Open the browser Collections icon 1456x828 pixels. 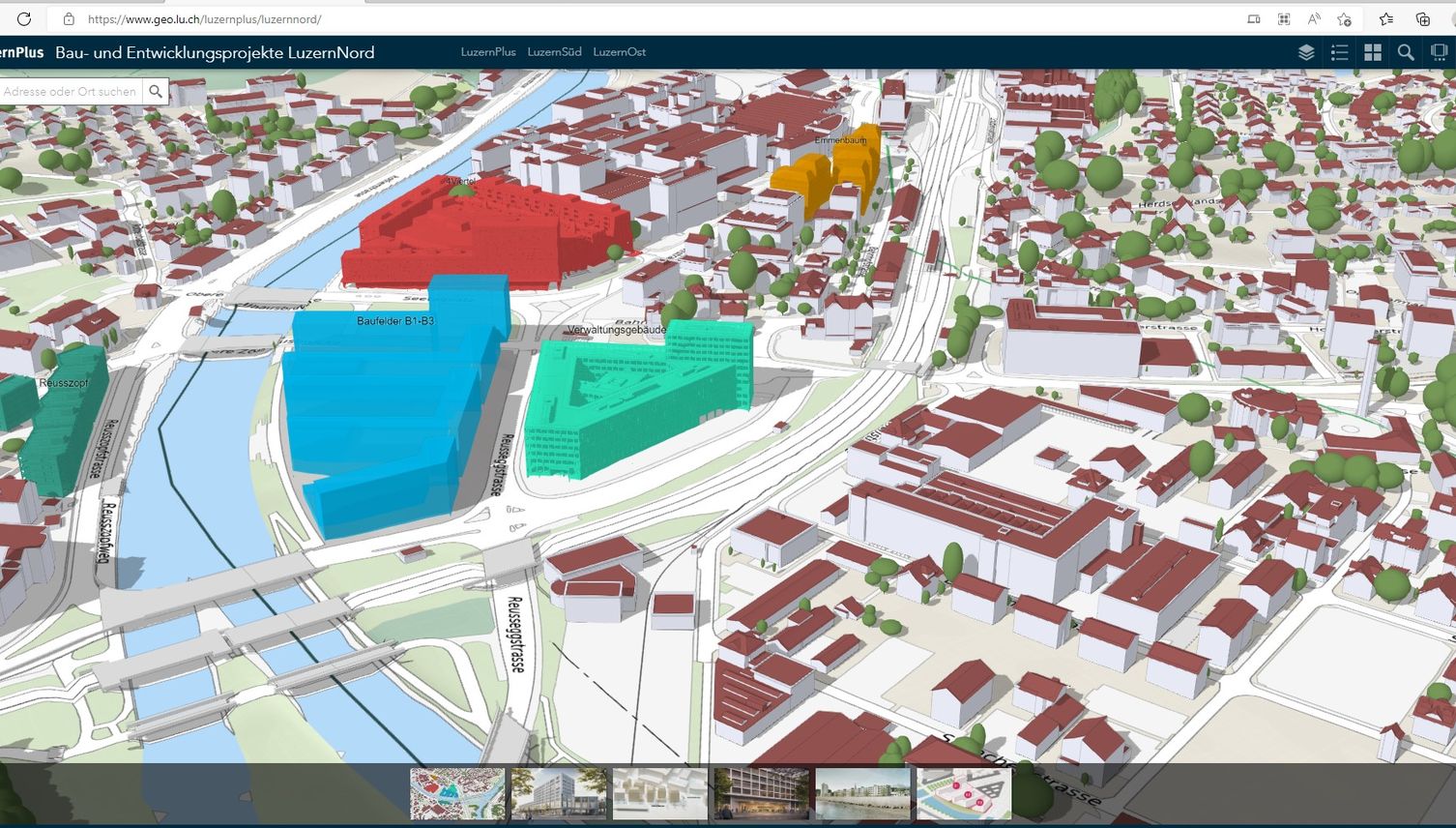coord(1423,18)
